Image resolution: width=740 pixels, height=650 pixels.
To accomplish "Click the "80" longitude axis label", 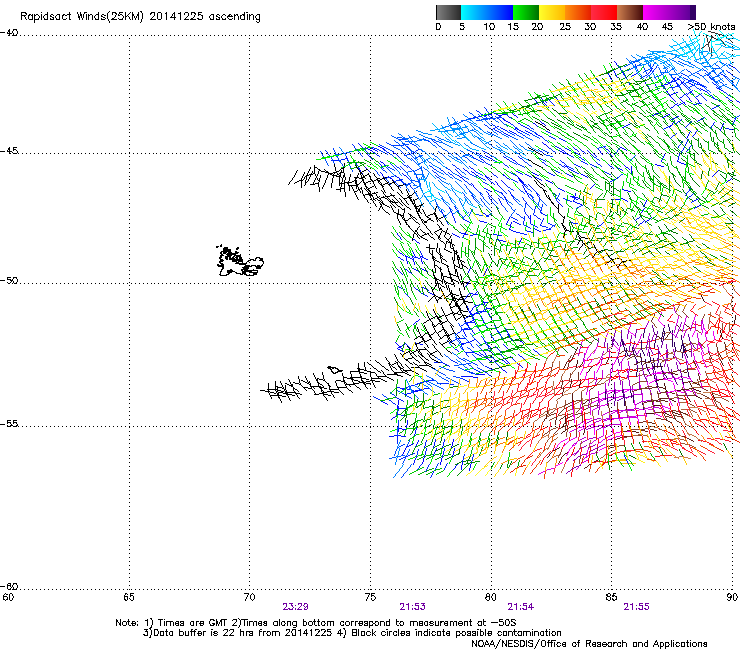I will 491,598.
